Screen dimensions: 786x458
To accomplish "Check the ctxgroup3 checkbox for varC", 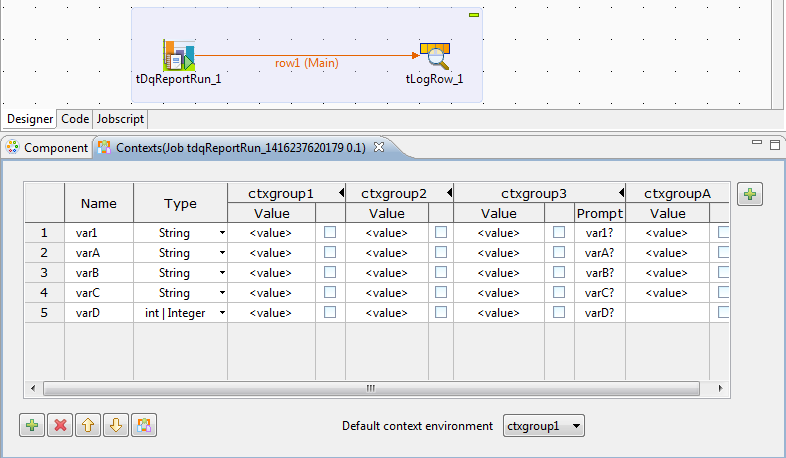I will [x=558, y=293].
